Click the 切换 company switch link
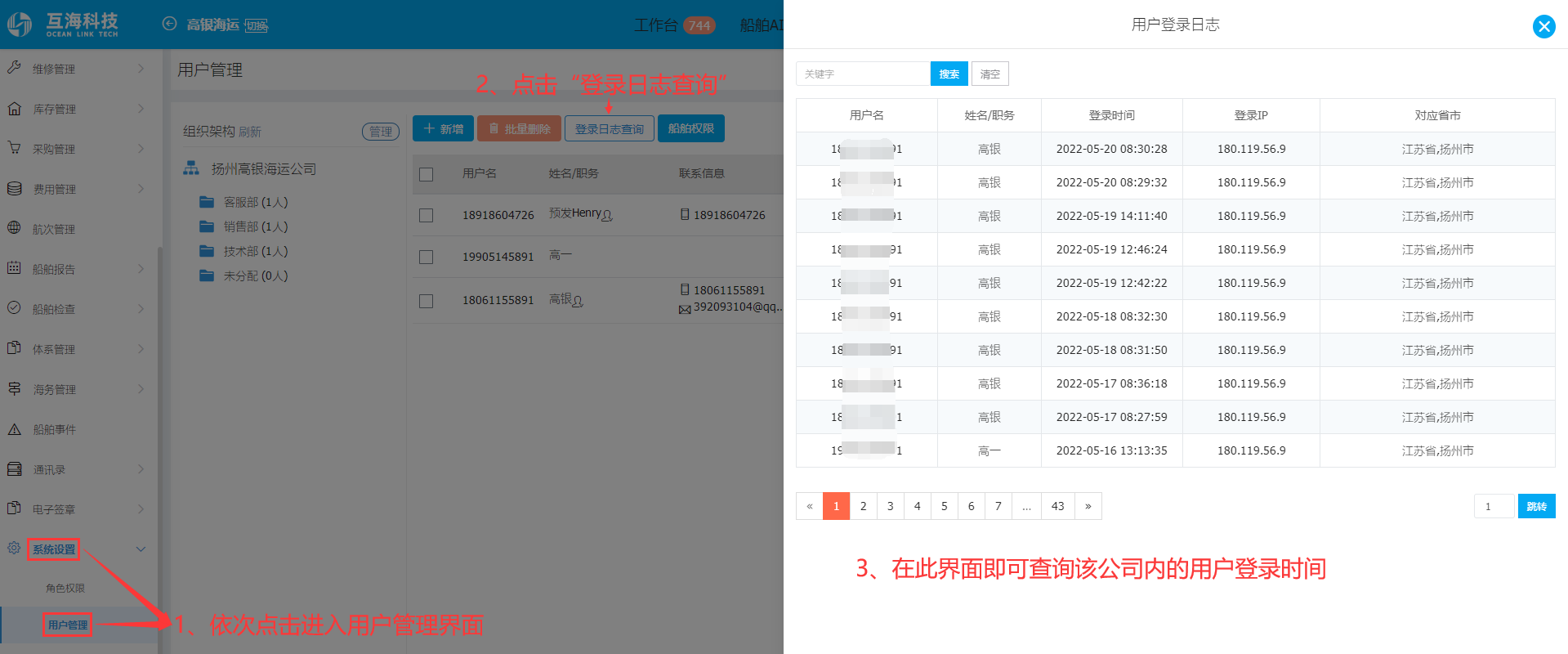The height and width of the screenshot is (654, 1568). 257,25
